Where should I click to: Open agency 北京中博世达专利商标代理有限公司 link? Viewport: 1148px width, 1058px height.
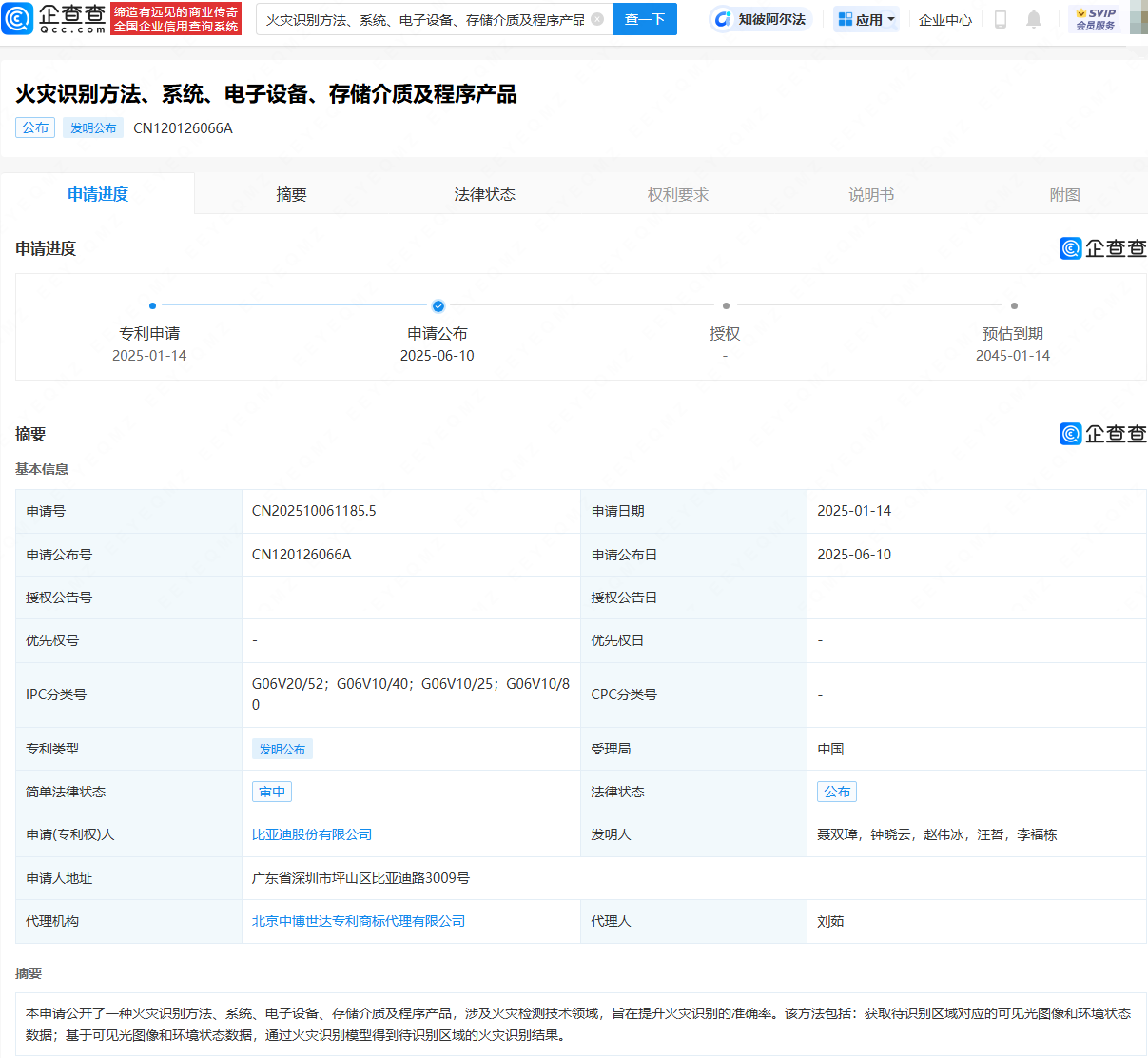pos(359,921)
